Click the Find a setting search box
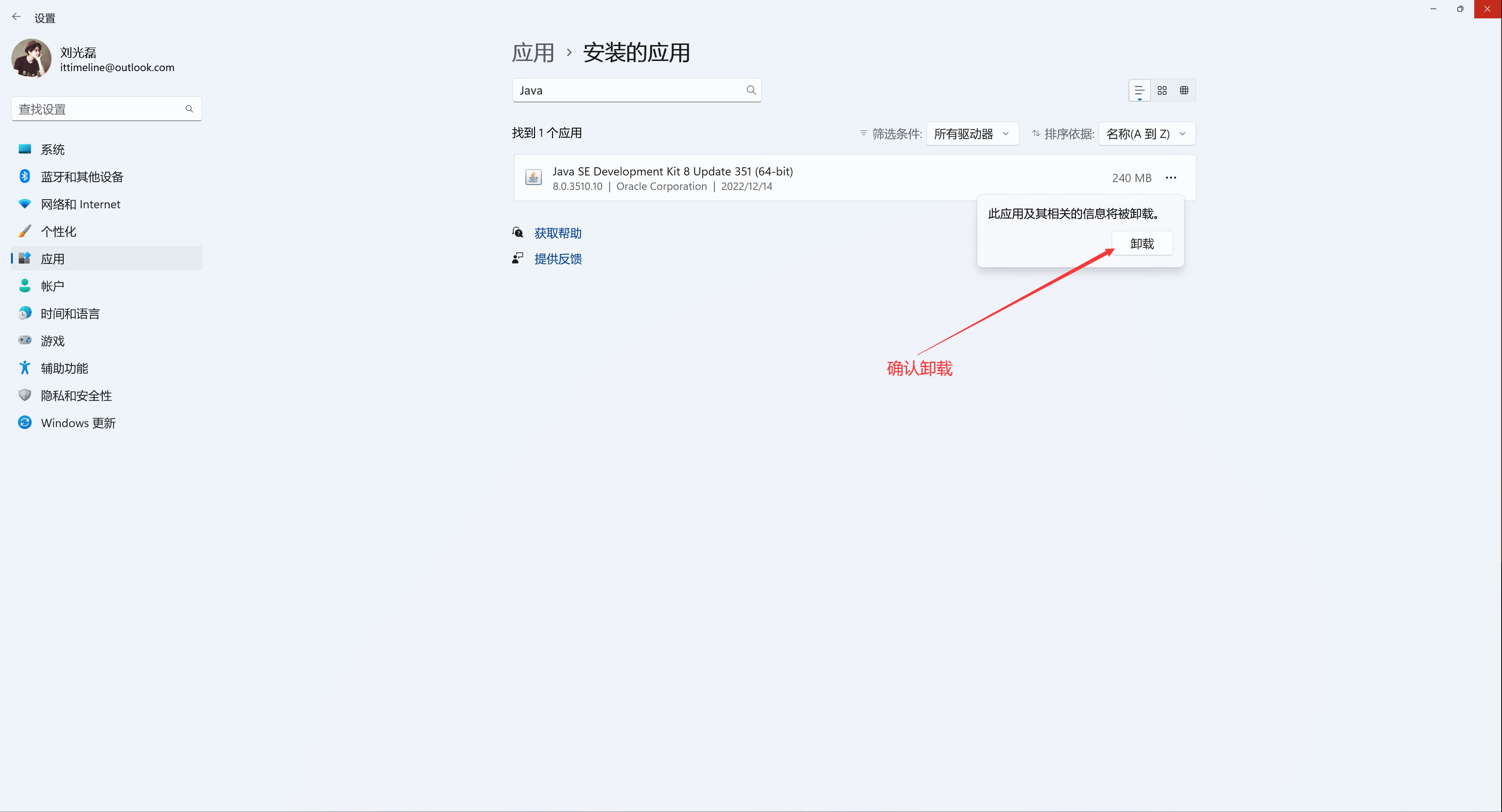This screenshot has width=1502, height=812. tap(107, 109)
